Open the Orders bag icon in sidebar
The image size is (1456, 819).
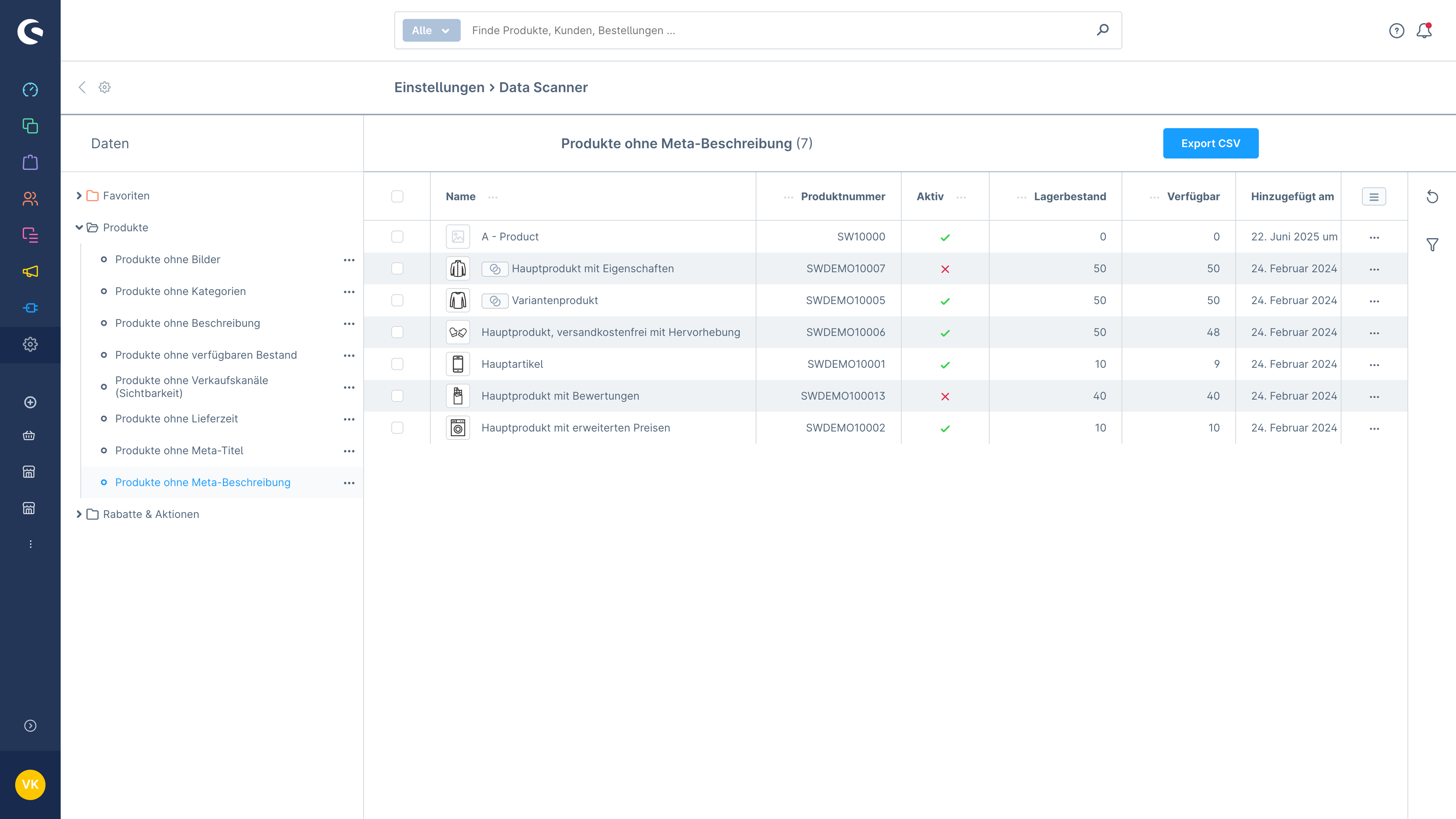(x=30, y=162)
